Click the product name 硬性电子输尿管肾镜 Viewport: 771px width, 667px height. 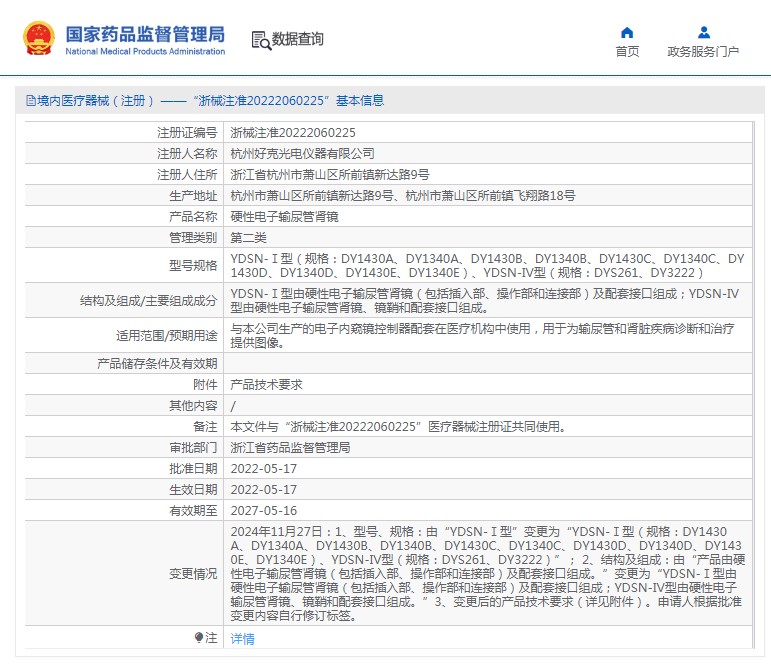284,216
